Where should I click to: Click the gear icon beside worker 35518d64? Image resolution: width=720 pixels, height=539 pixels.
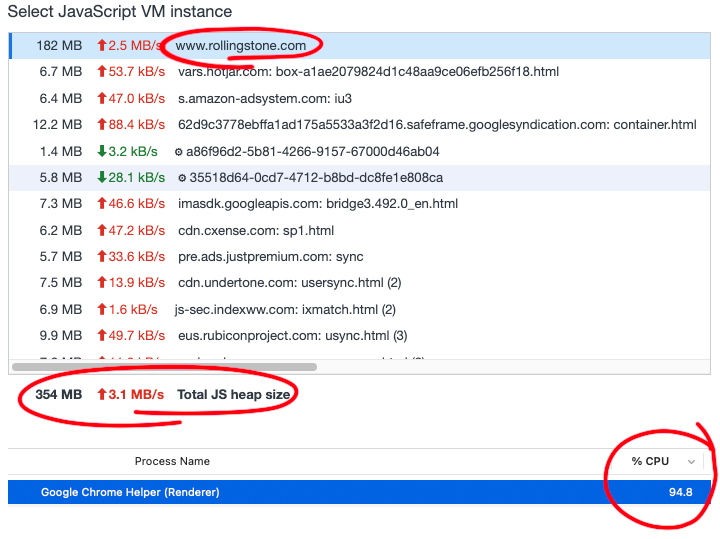pos(182,178)
